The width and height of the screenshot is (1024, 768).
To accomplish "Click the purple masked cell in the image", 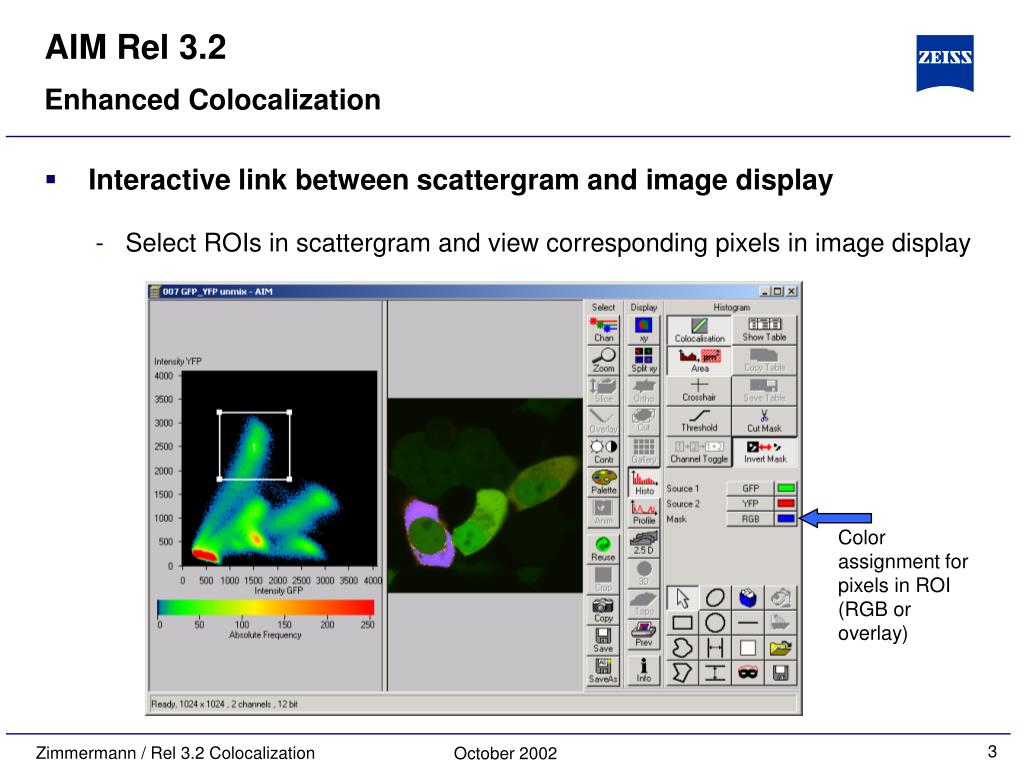I will 428,534.
